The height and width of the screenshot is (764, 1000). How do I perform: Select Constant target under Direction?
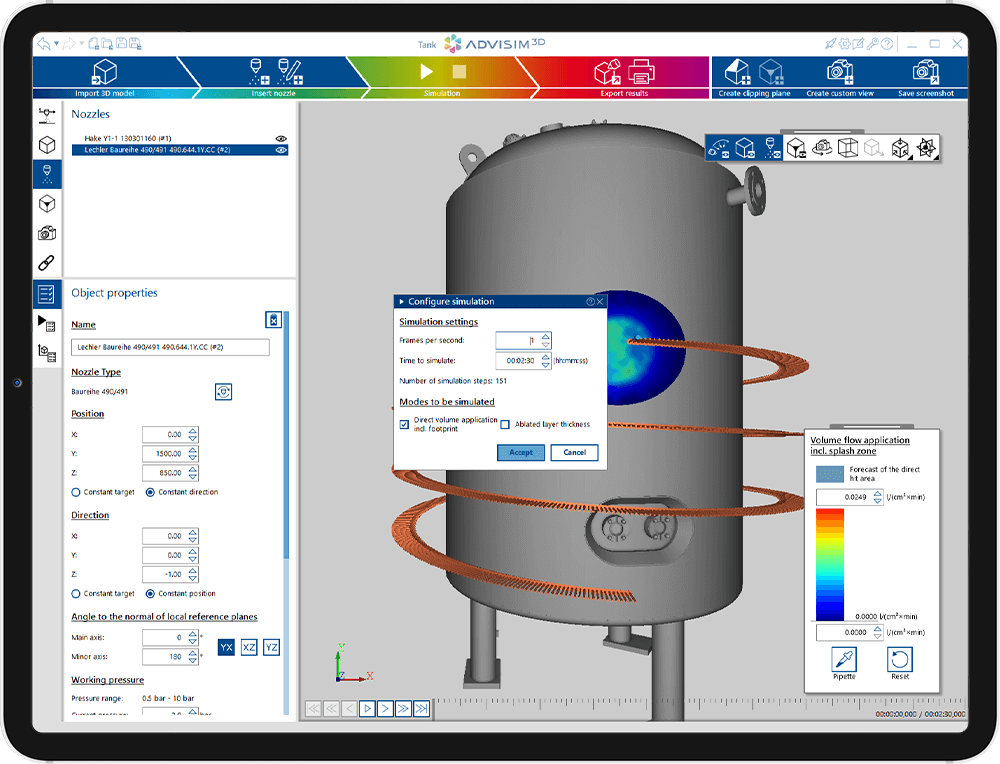76,594
